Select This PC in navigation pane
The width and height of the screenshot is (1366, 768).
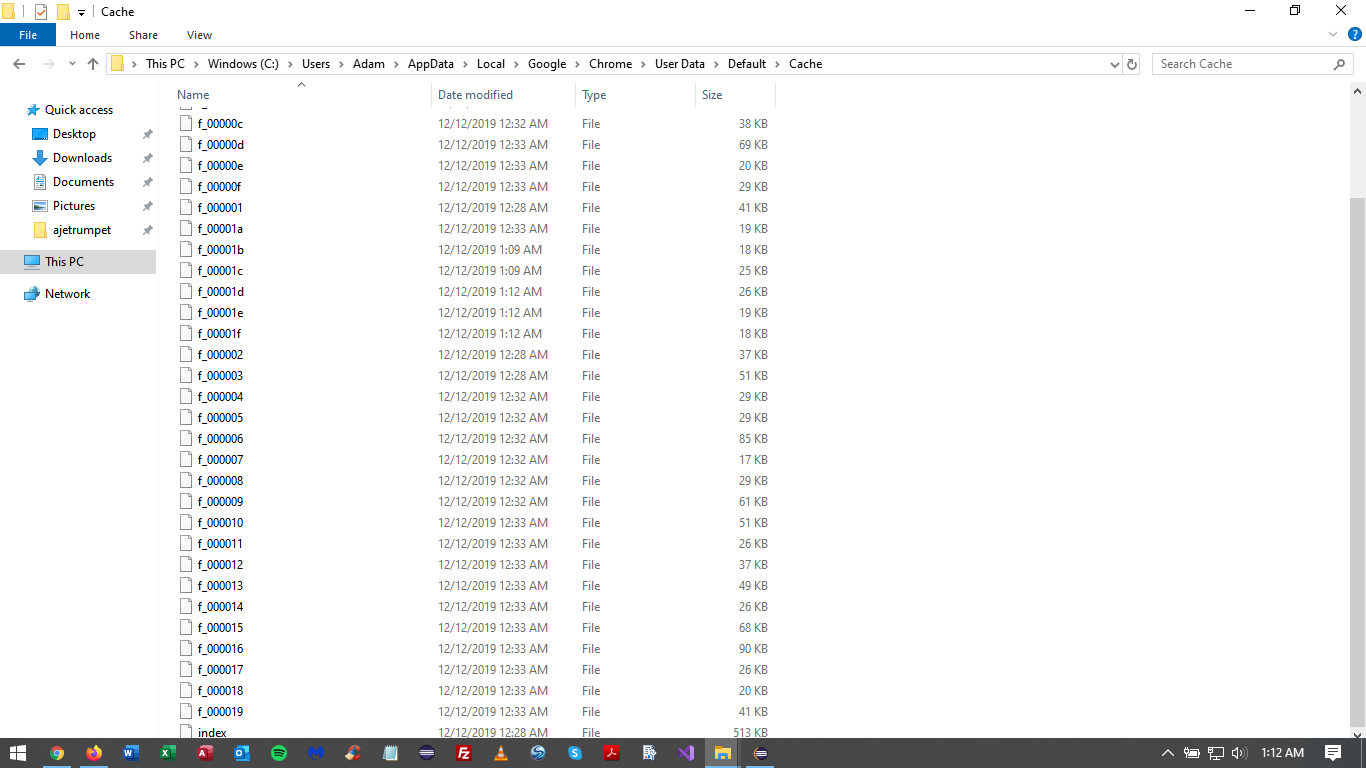tap(64, 262)
